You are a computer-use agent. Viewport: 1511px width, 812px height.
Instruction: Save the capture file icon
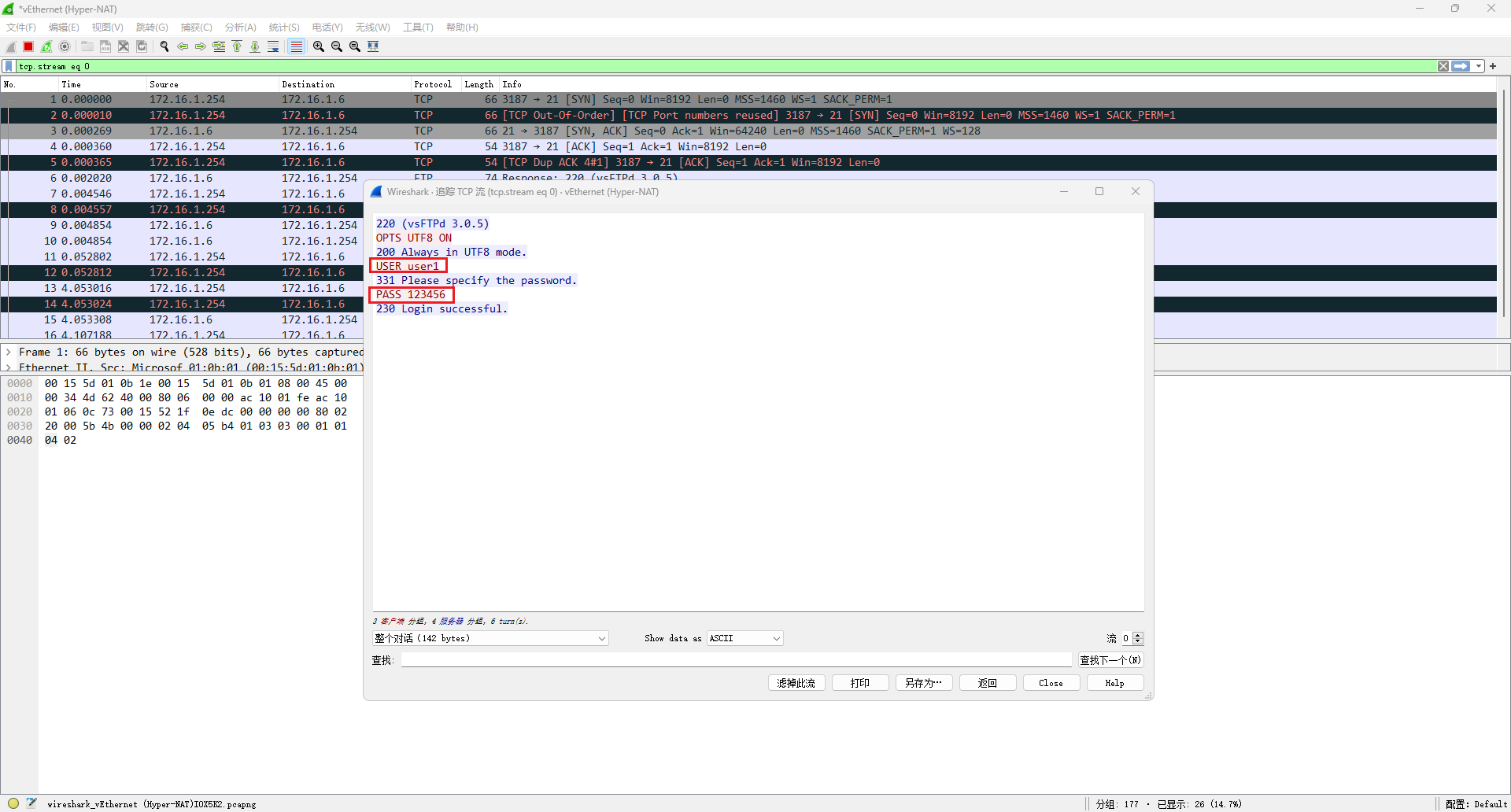click(x=105, y=46)
